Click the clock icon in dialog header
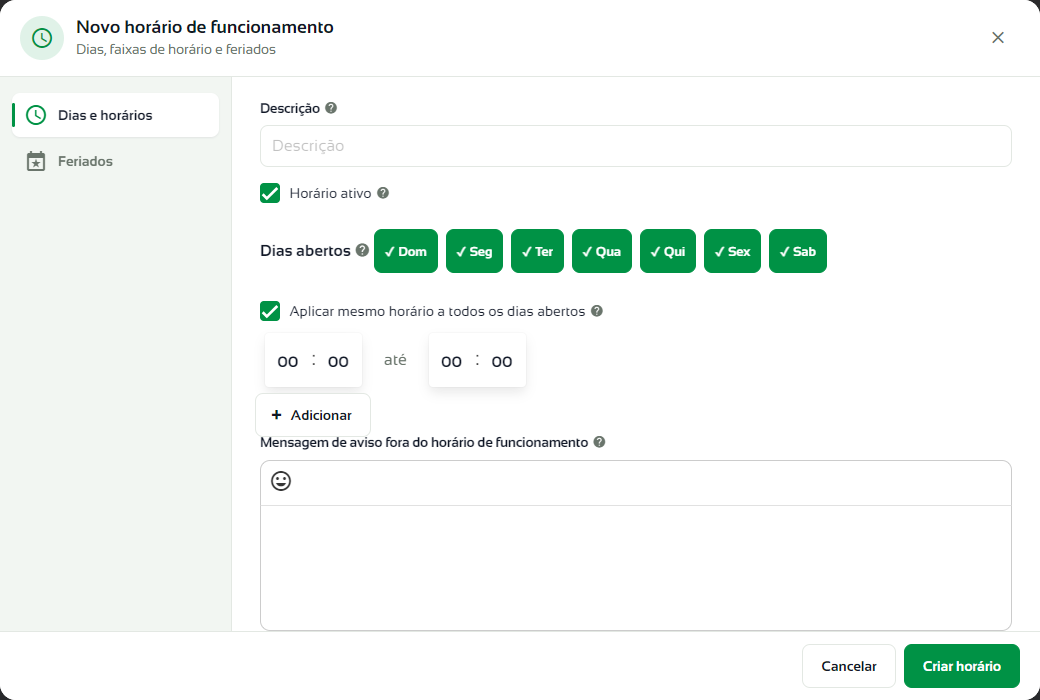 (42, 38)
